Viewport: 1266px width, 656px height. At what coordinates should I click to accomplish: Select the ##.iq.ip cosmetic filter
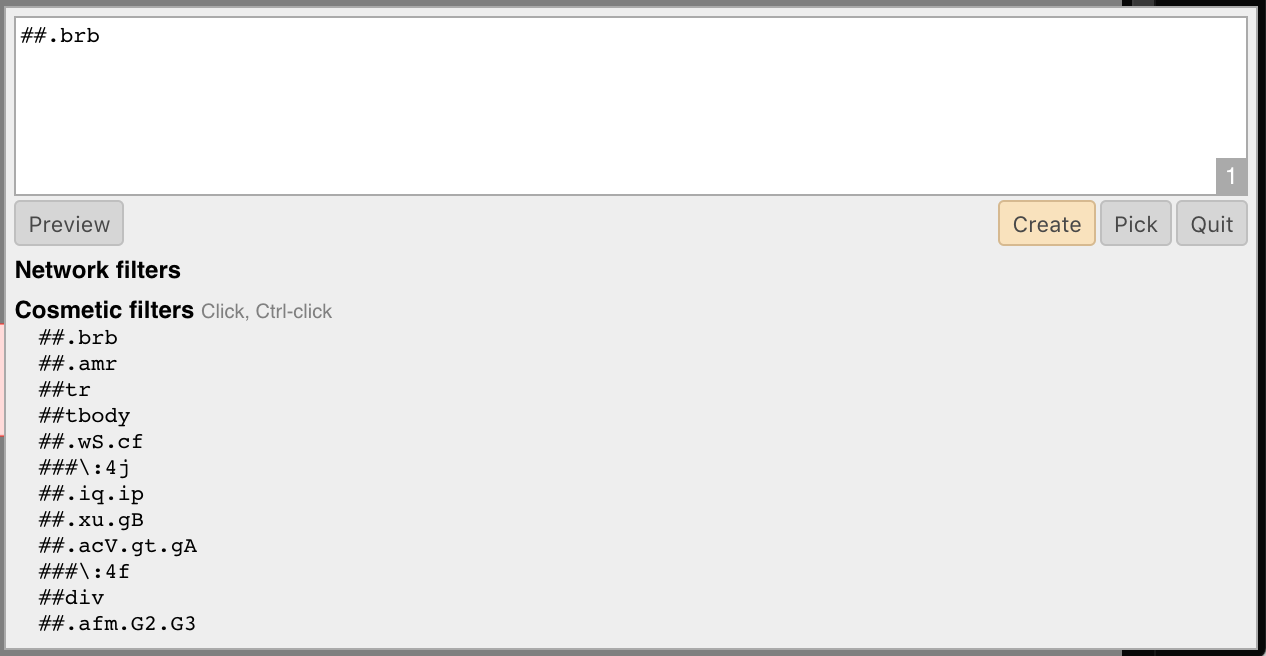[x=91, y=494]
